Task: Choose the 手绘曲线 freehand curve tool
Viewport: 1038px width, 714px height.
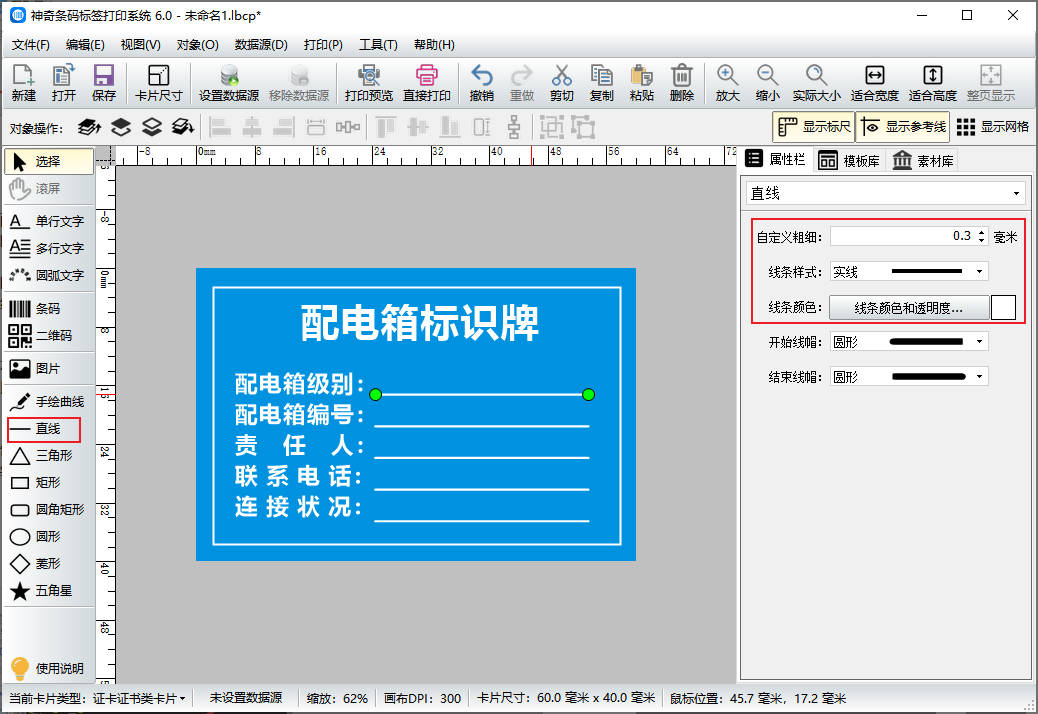Action: [x=48, y=401]
